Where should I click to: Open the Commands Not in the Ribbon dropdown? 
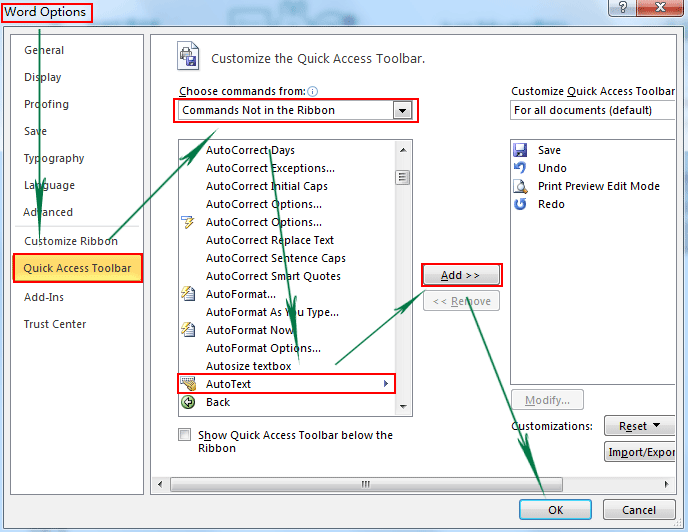(x=402, y=110)
